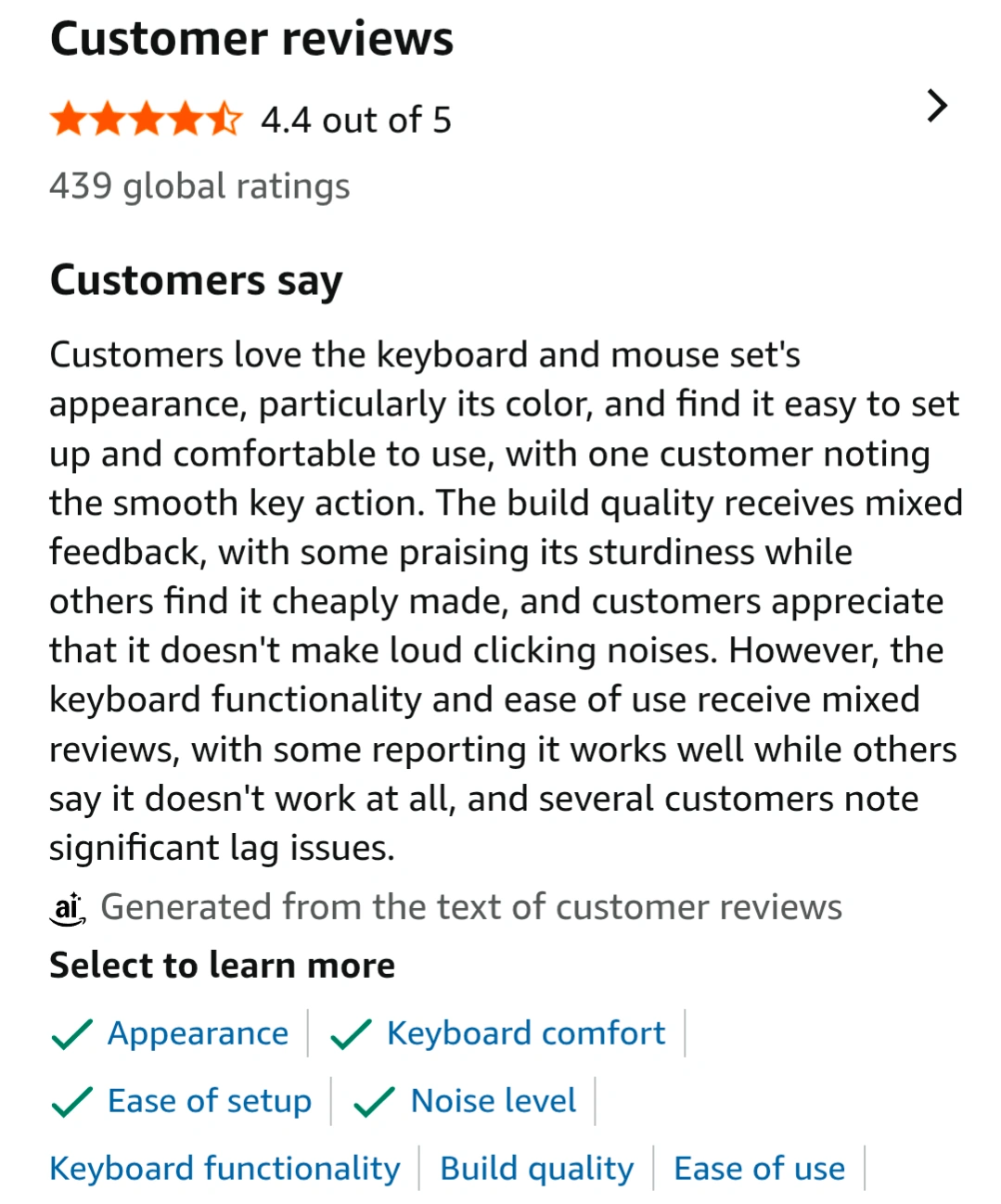
Task: Click the AI sparkle icon
Action: [68, 907]
